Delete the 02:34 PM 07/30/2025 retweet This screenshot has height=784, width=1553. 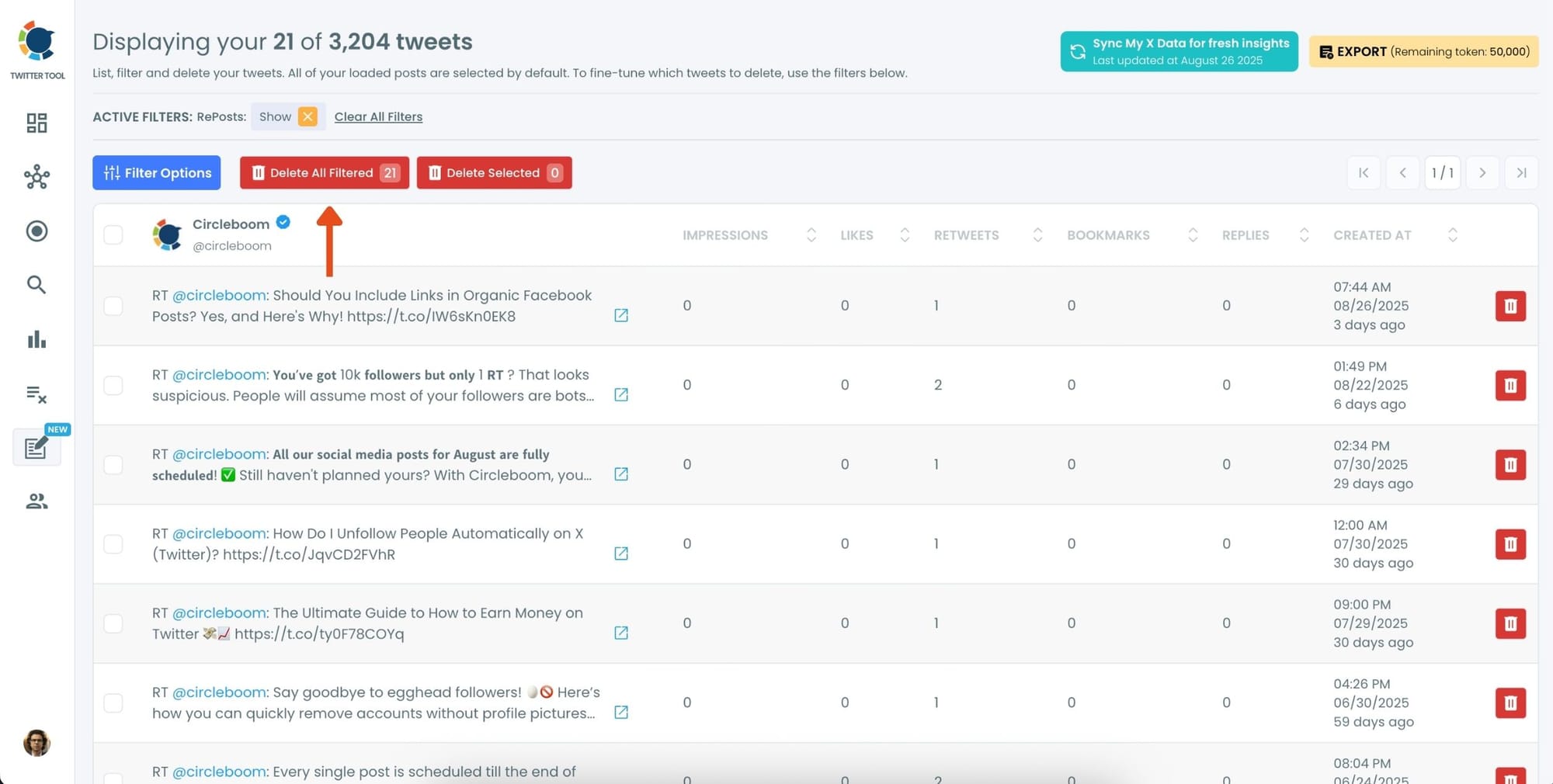1510,465
